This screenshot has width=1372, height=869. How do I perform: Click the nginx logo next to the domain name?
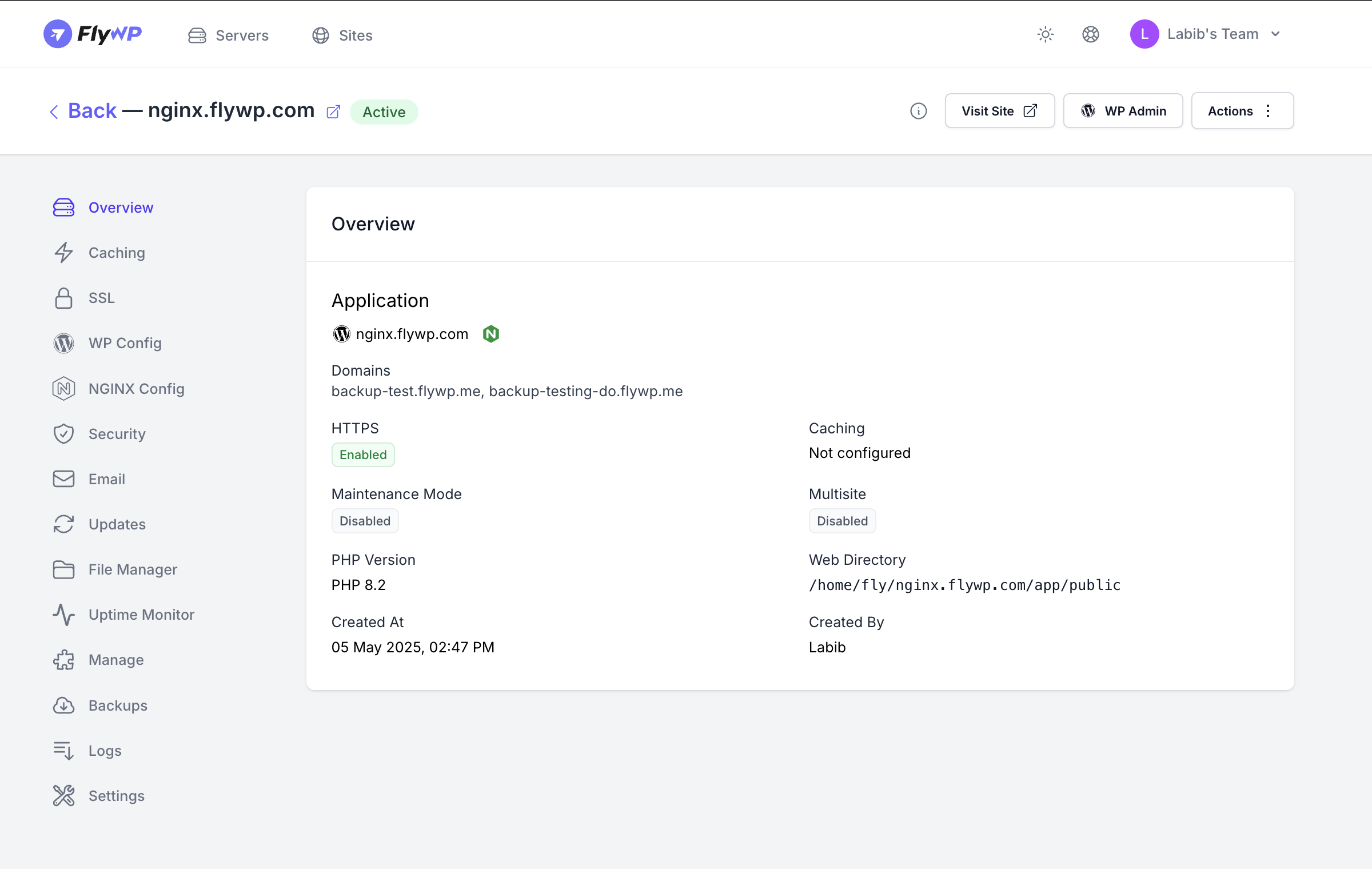point(491,334)
